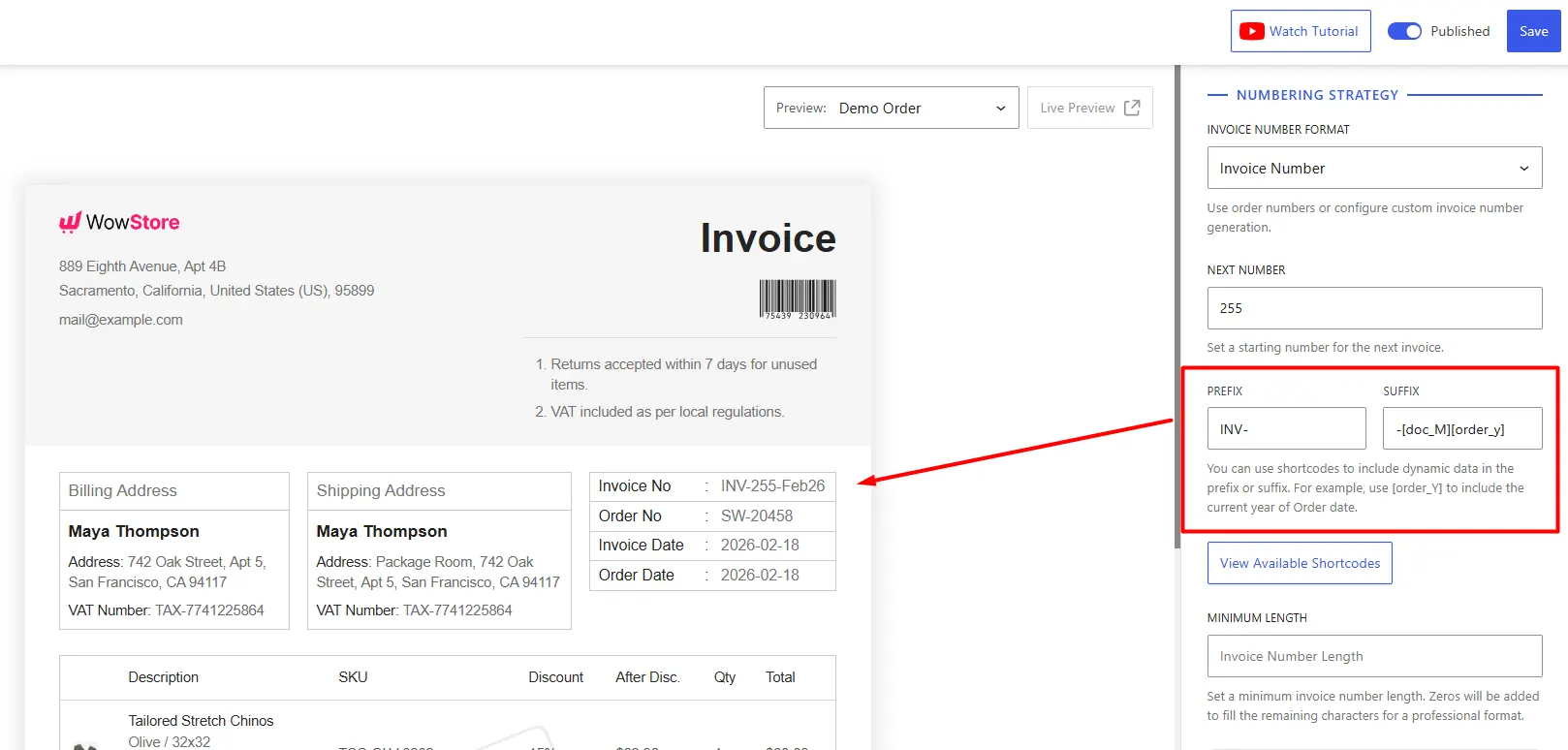Screen dimensions: 1568x750
Task: Focus the Suffix input field
Action: (x=1462, y=428)
